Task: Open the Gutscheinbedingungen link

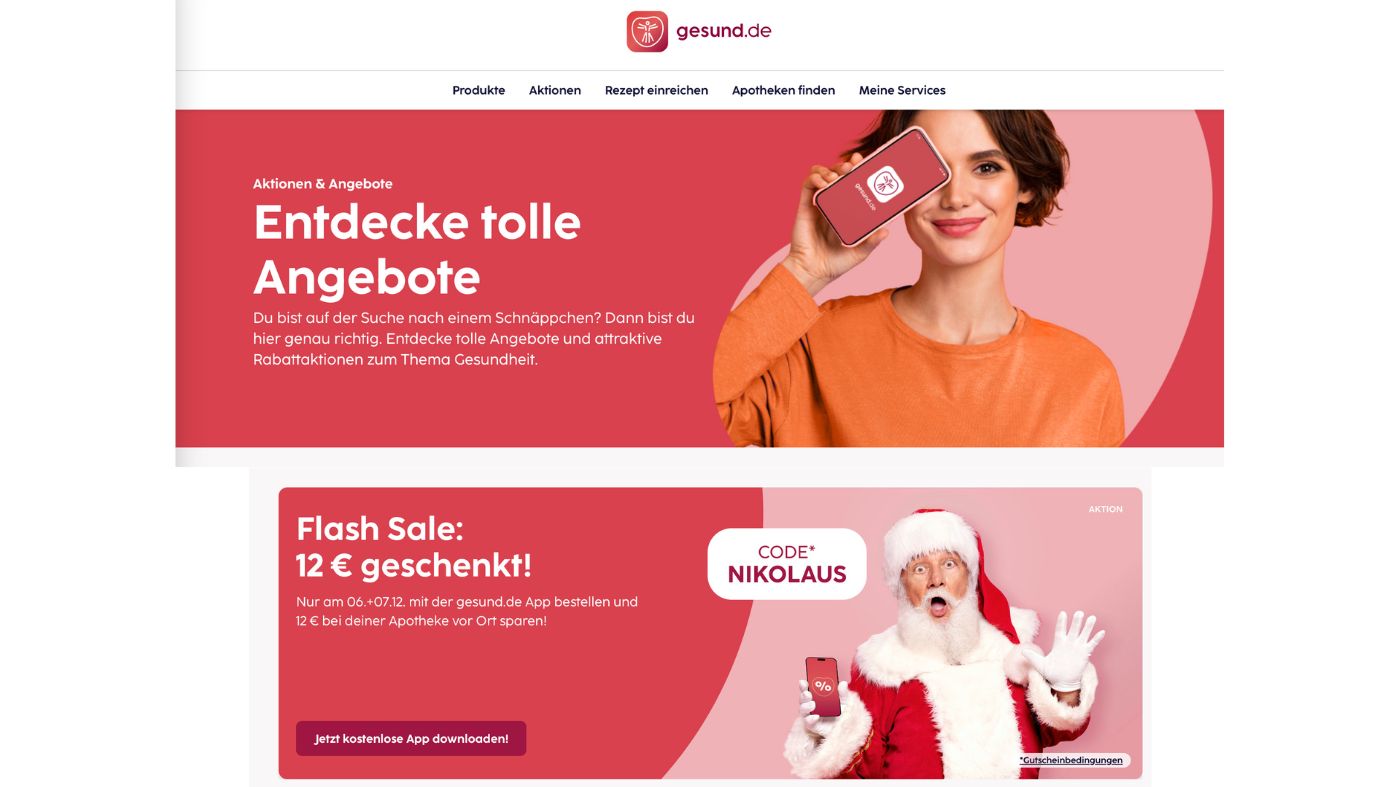Action: click(1071, 760)
